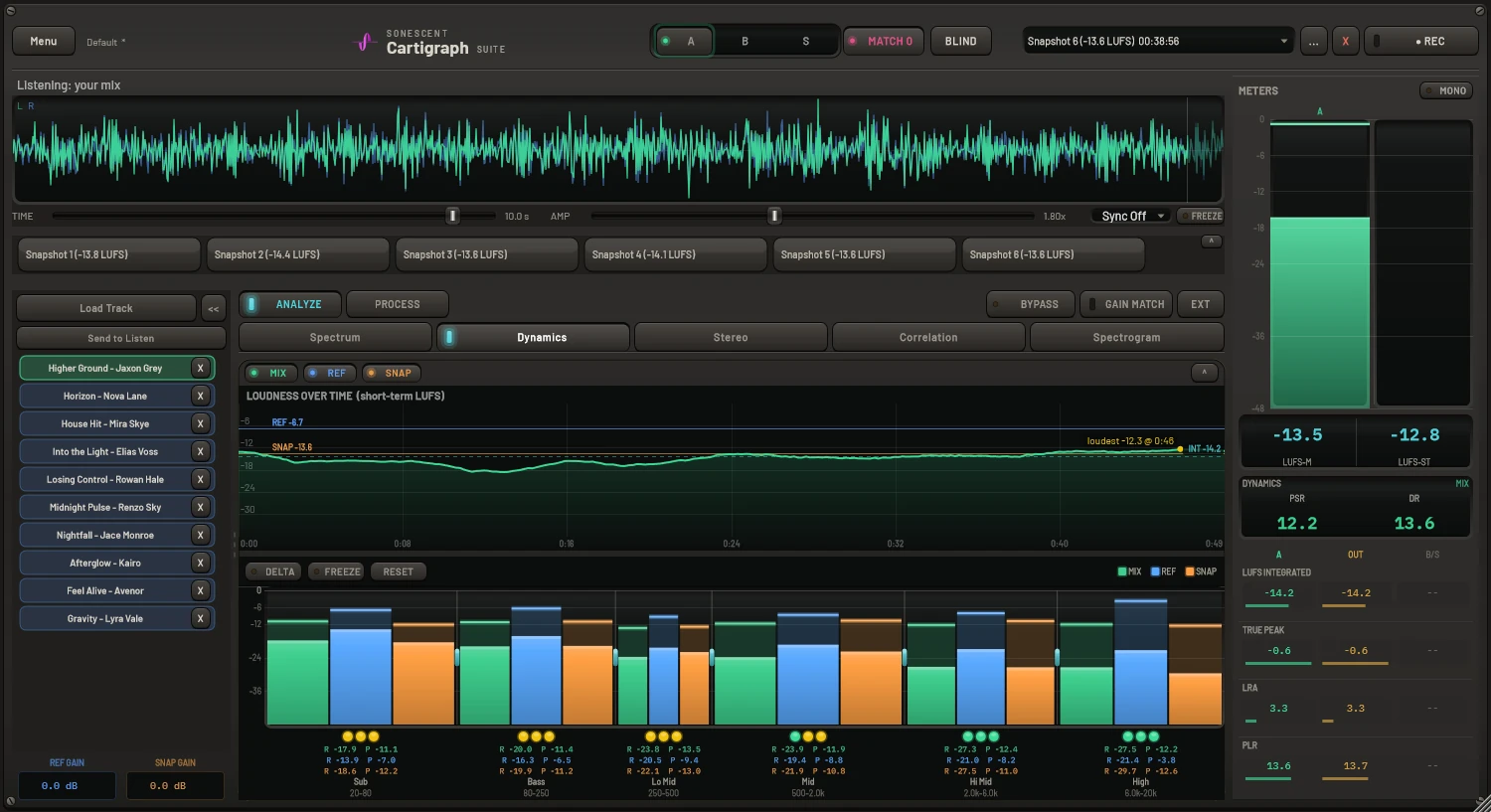The image size is (1491, 812).
Task: Remove Nightfall - Jace Monroe track
Action: [x=200, y=535]
